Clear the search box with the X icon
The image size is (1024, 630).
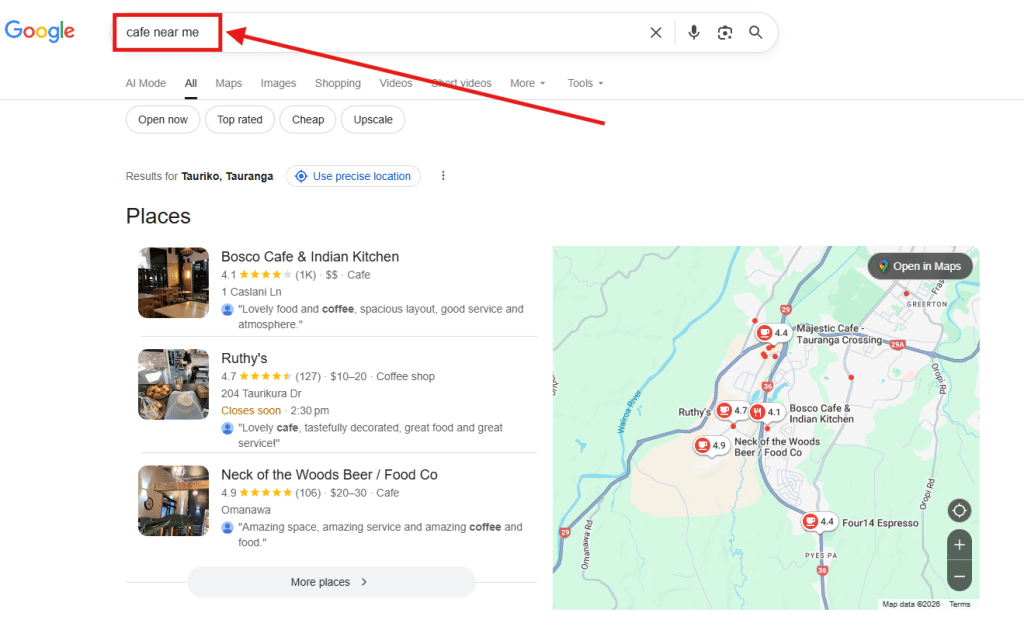pos(656,33)
